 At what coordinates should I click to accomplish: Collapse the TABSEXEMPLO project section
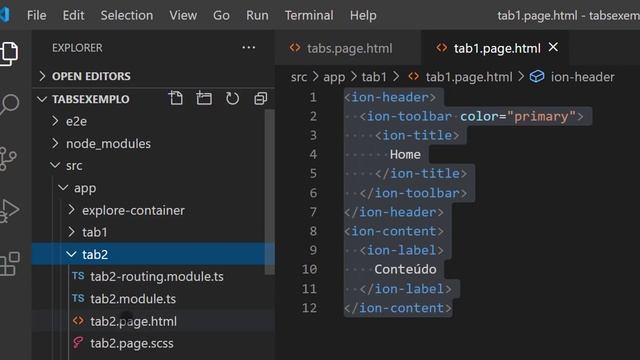[x=42, y=99]
